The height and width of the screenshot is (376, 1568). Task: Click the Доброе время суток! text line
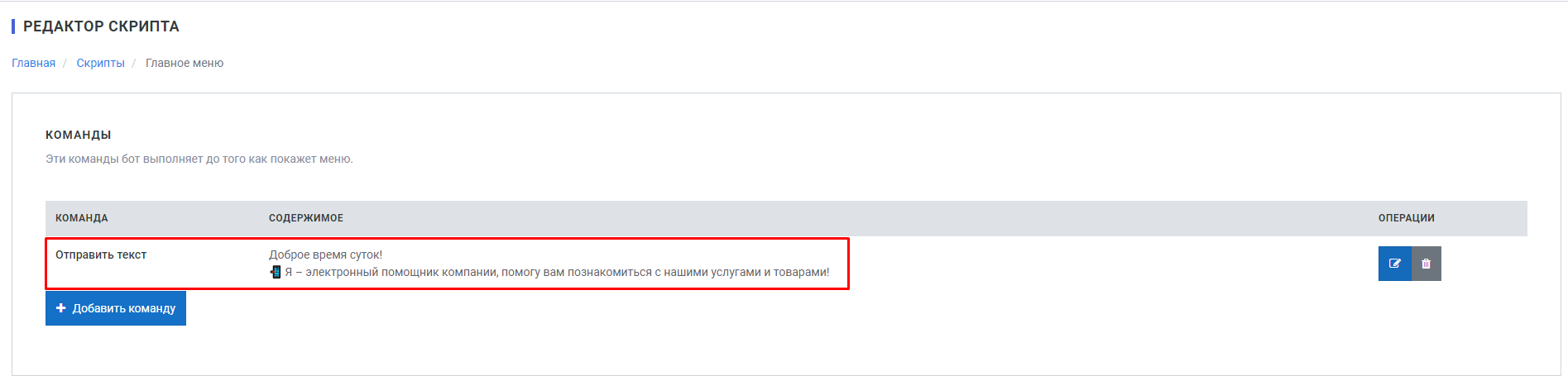pyautogui.click(x=326, y=255)
